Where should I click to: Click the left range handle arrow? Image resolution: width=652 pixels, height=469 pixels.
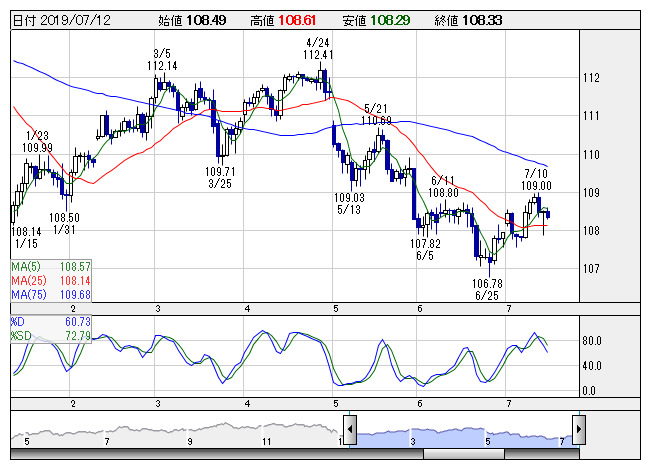pyautogui.click(x=350, y=429)
